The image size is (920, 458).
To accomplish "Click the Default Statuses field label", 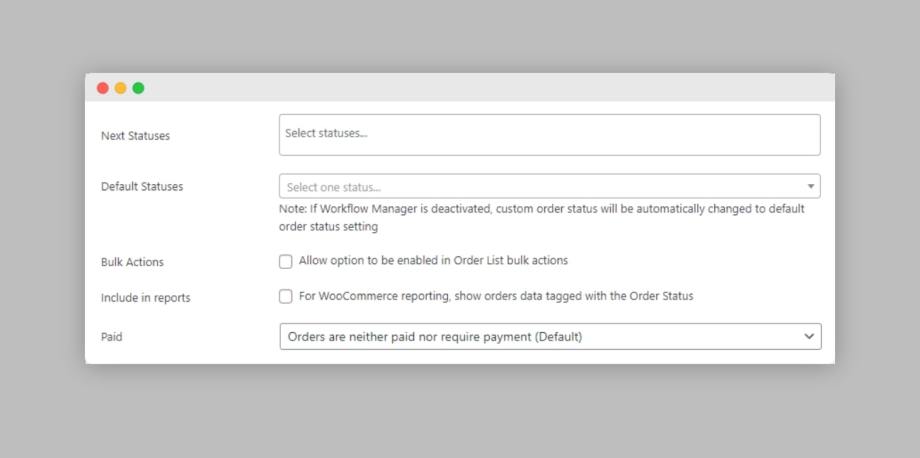I will (x=142, y=186).
